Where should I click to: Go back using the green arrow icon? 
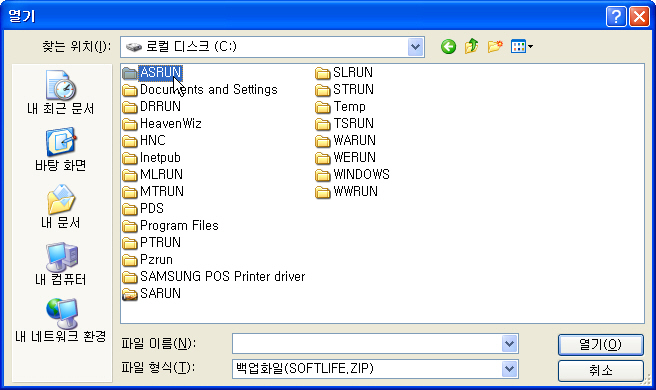click(x=448, y=46)
